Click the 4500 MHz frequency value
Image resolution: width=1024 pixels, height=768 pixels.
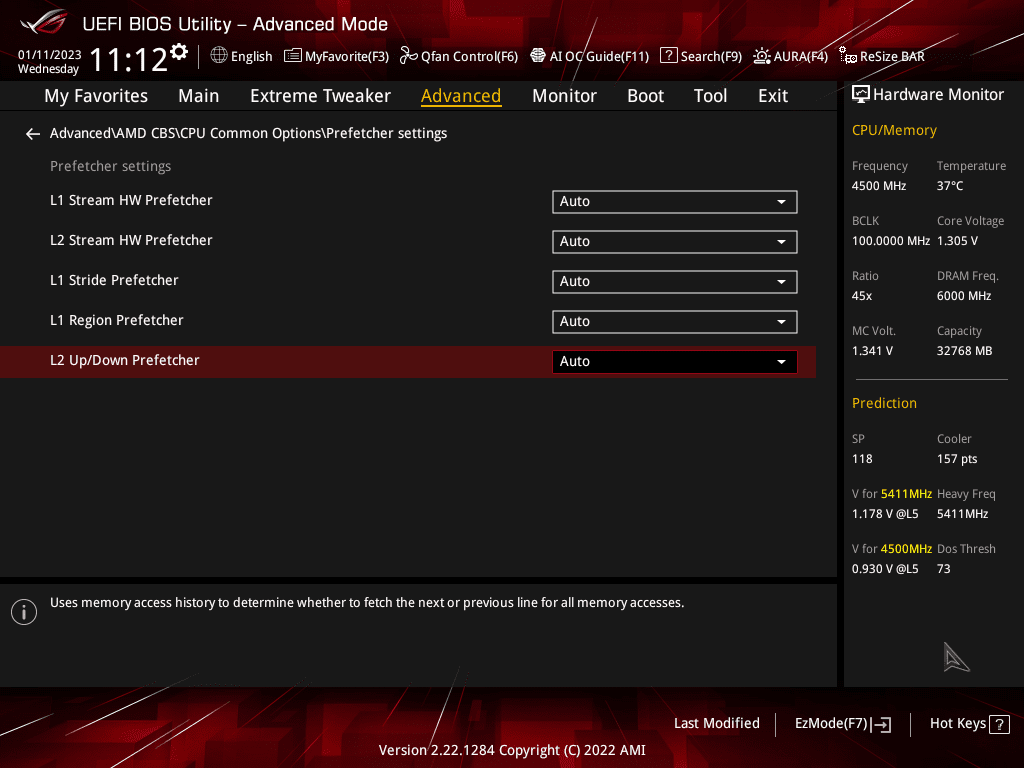[x=879, y=186]
